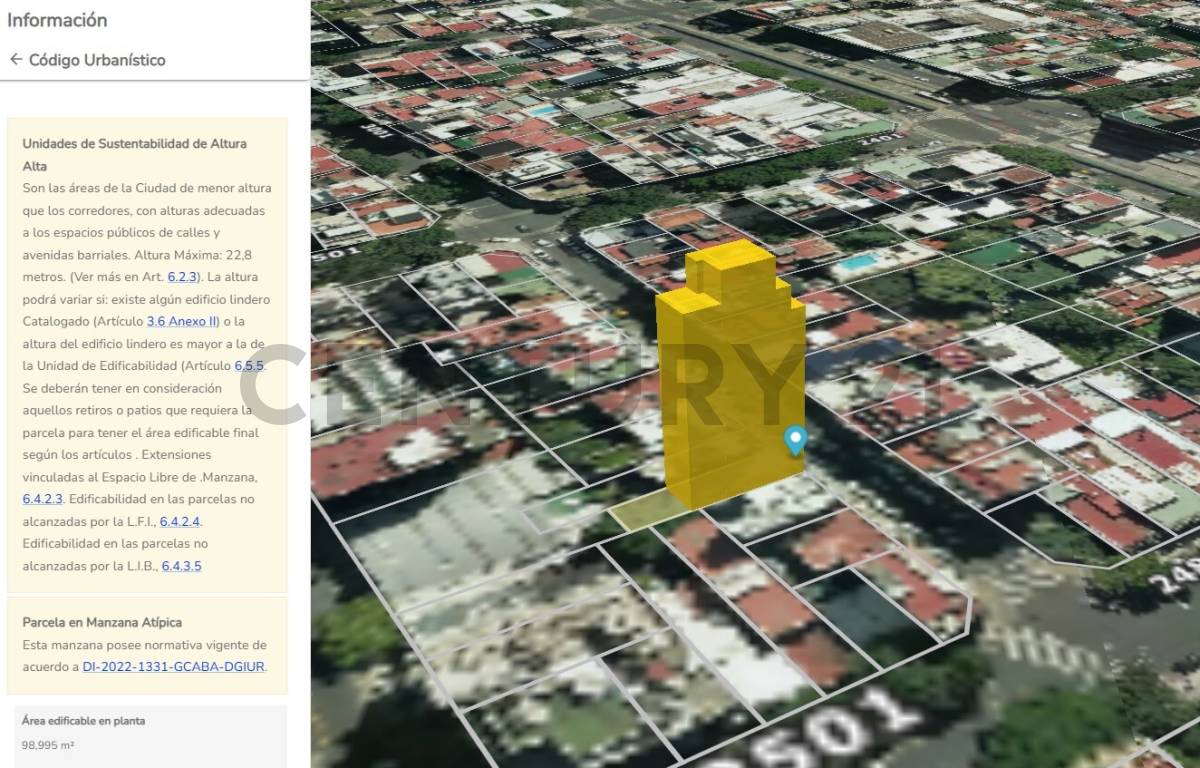Click the Información panel heading
Viewport: 1200px width, 768px height.
point(57,20)
